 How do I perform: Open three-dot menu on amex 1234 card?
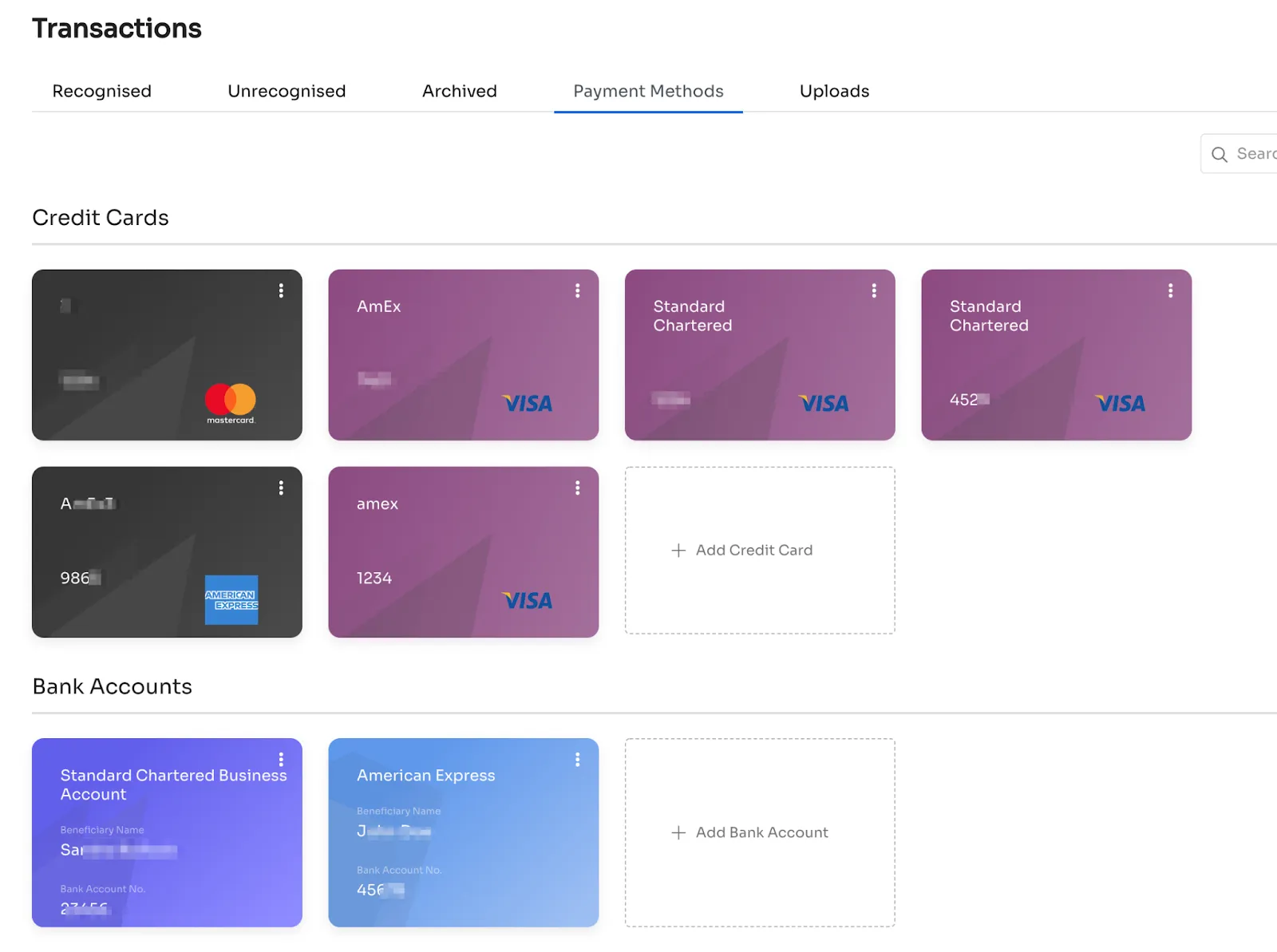pyautogui.click(x=578, y=488)
